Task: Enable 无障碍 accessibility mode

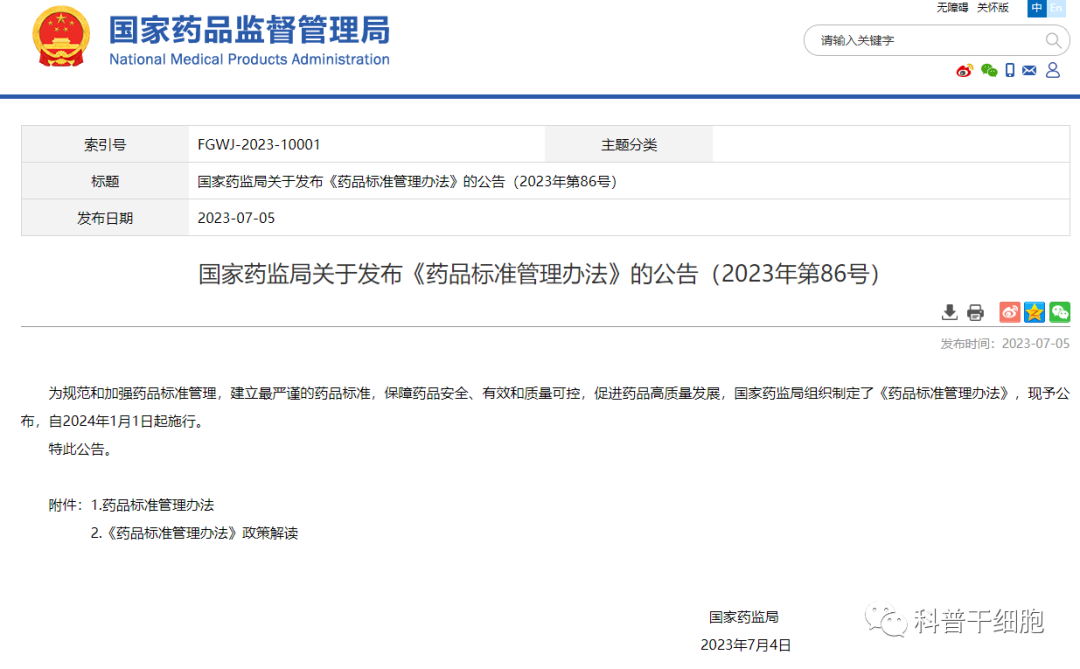Action: click(x=952, y=8)
